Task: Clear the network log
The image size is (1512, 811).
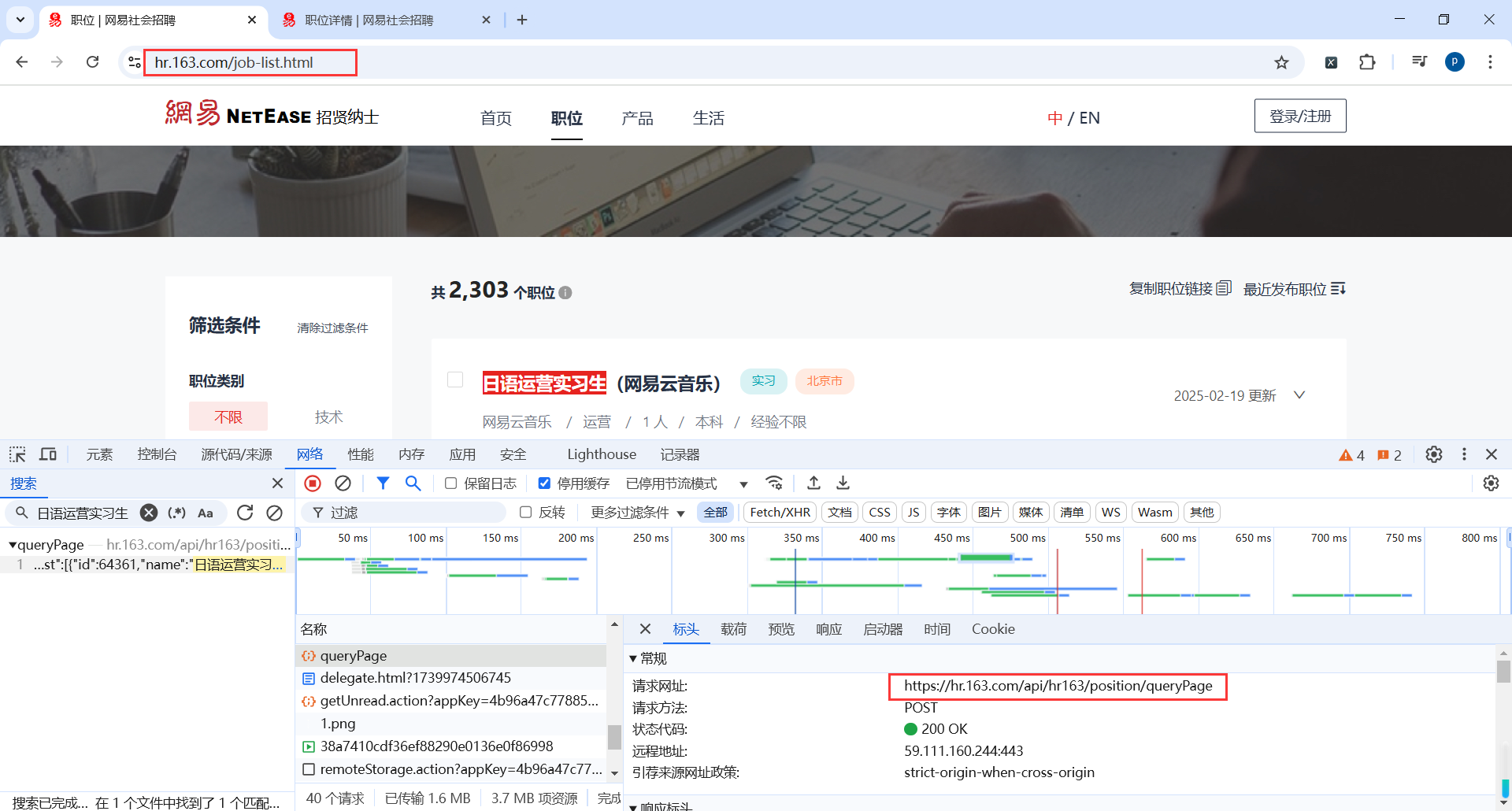Action: 343,483
